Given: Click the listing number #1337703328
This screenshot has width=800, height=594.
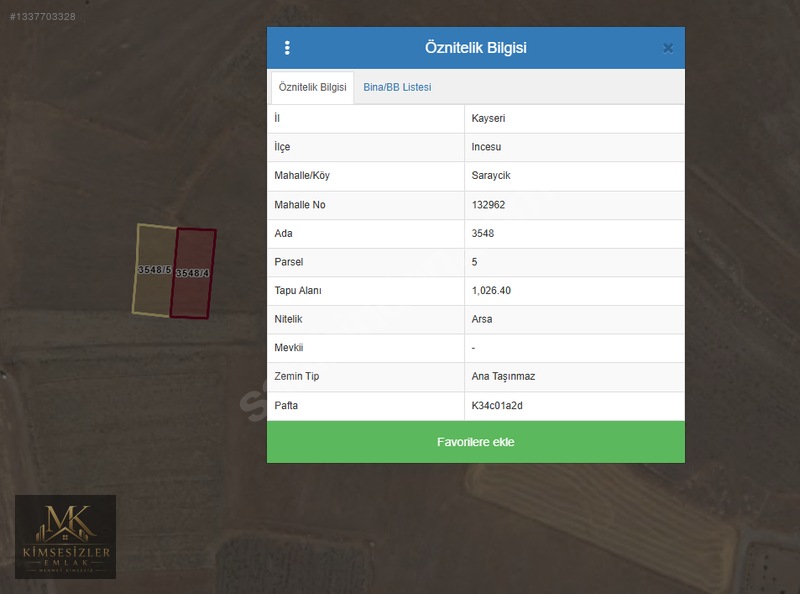Looking at the screenshot, I should point(43,17).
